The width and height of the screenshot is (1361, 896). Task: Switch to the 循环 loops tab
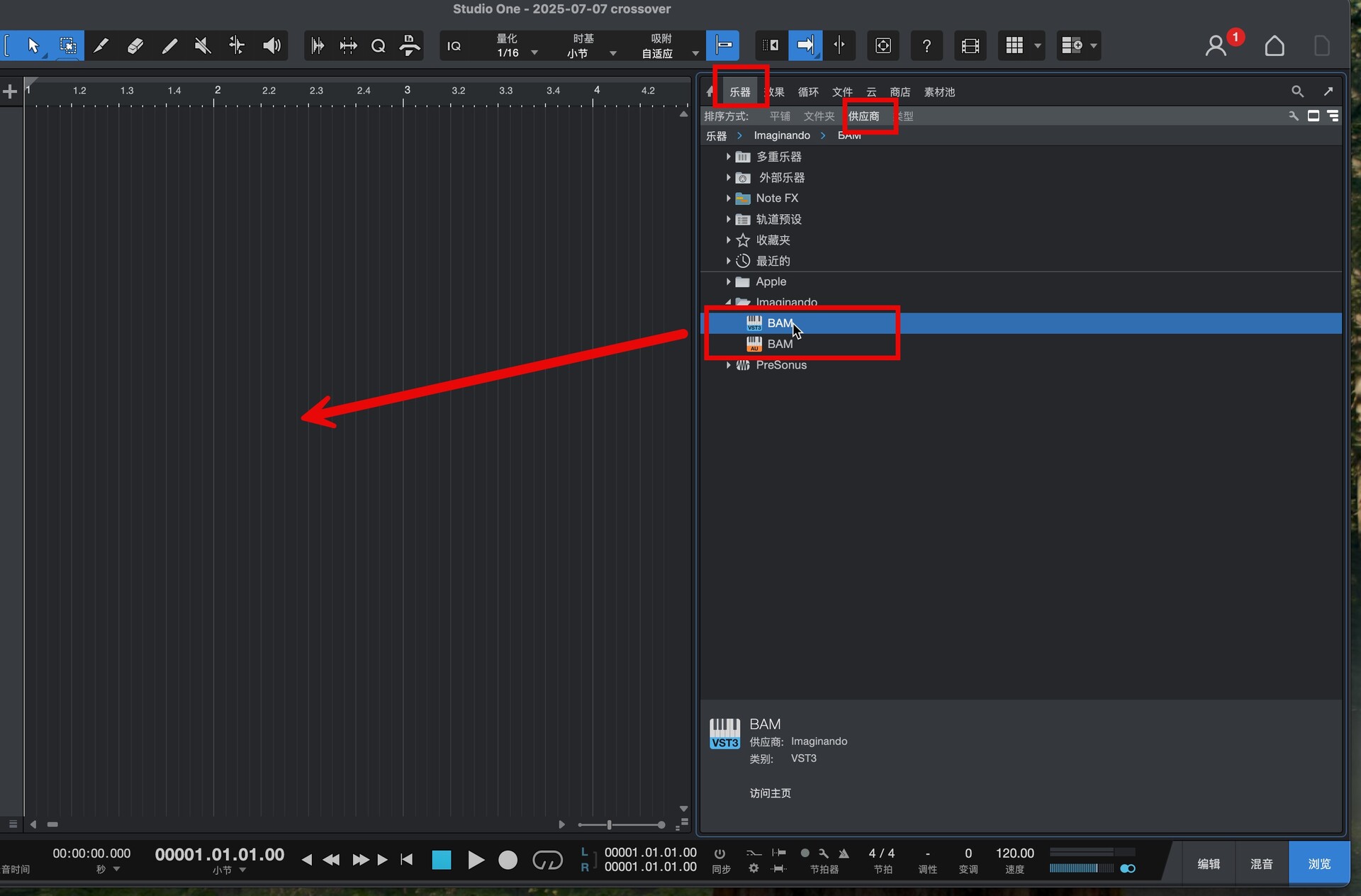click(x=808, y=92)
